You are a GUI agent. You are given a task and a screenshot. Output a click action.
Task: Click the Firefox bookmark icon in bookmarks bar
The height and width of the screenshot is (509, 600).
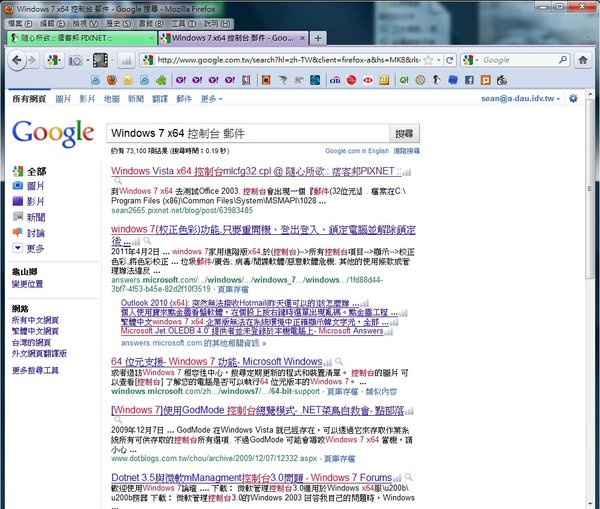coord(112,80)
